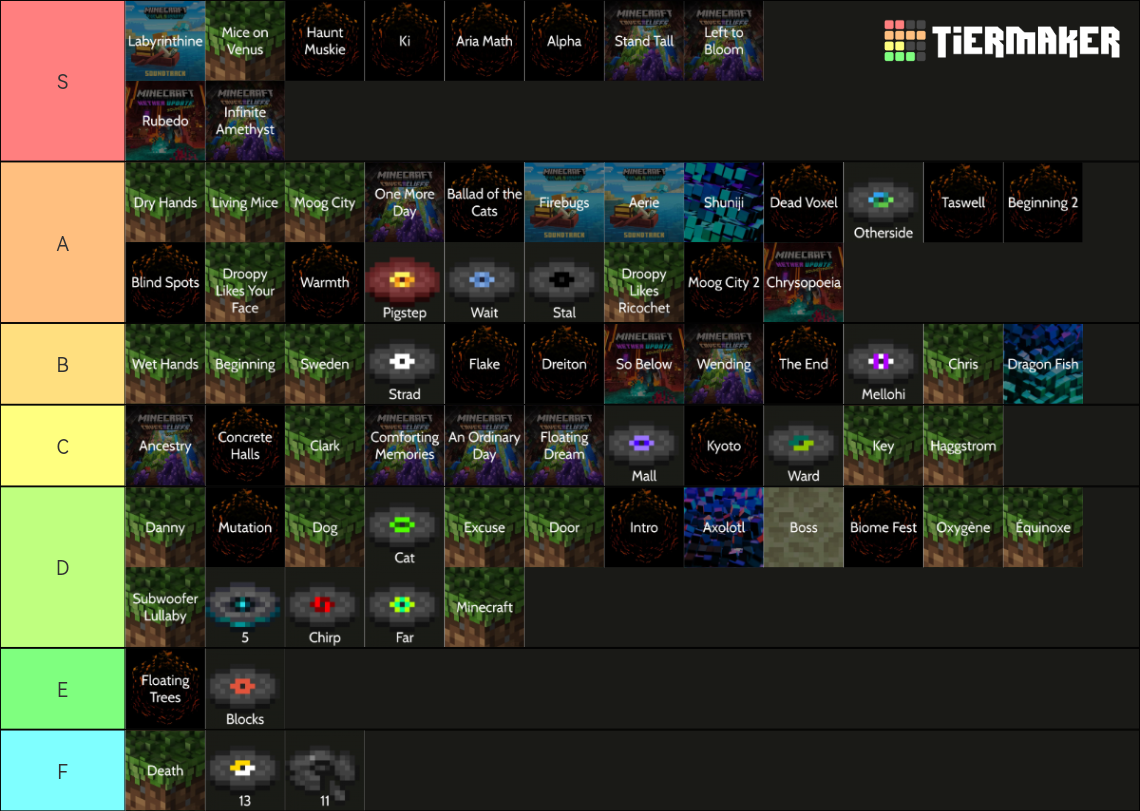Screen dimensions: 1140x811
Task: Select the Death tile in F tier
Action: point(164,770)
